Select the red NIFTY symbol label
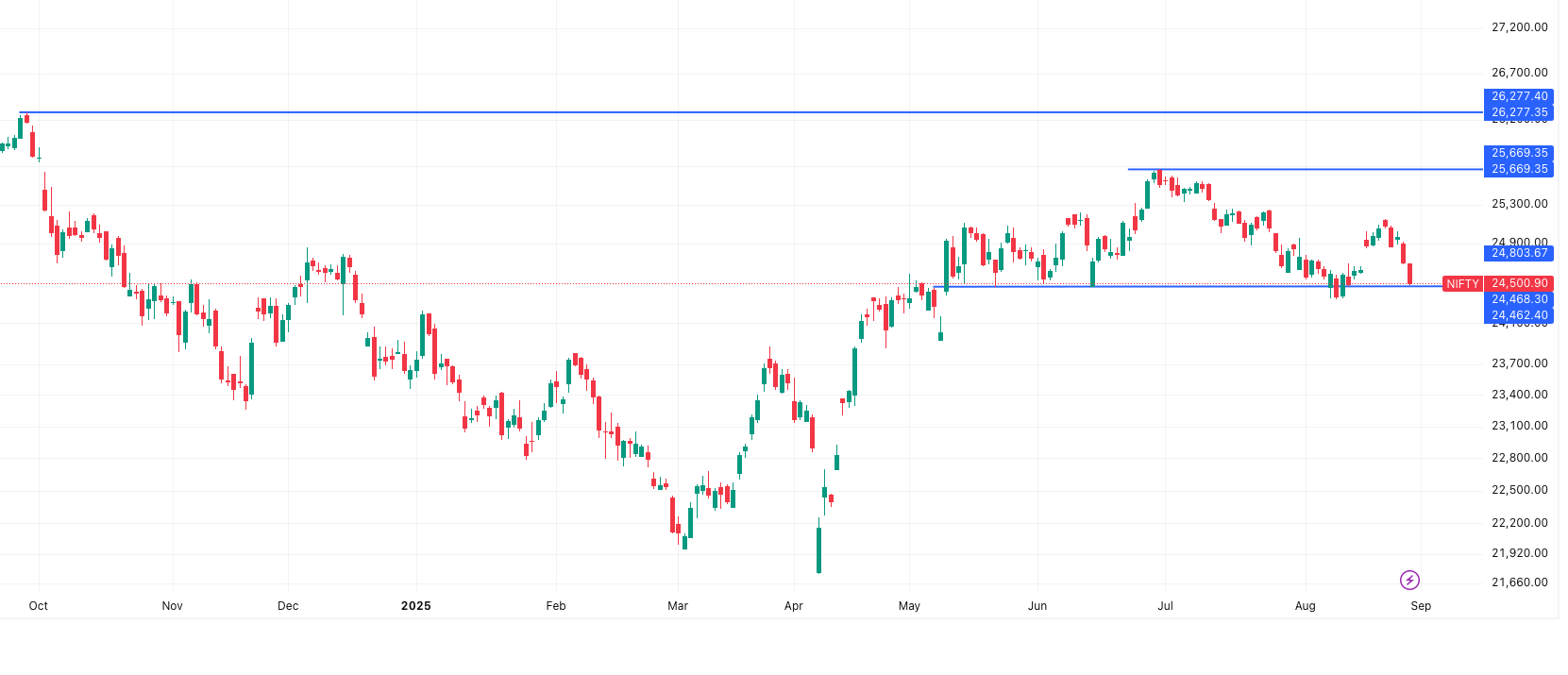Image resolution: width=1568 pixels, height=675 pixels. [x=1462, y=283]
